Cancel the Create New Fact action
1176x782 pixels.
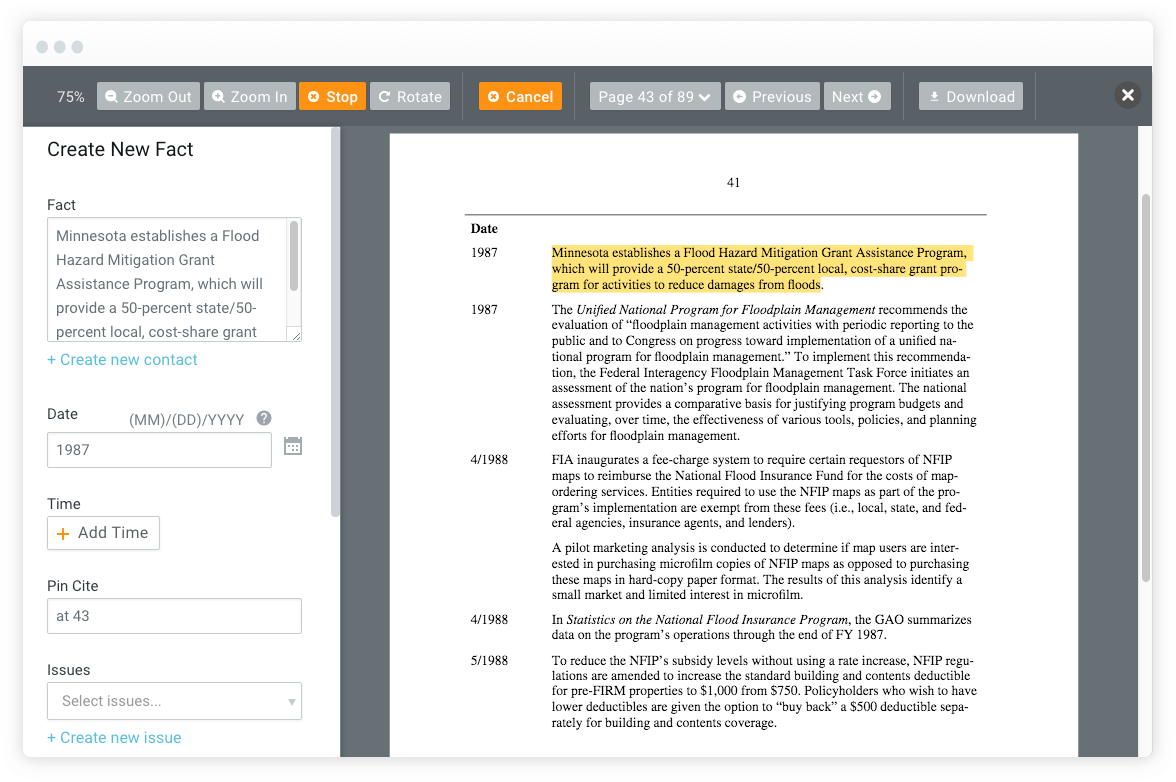tap(520, 96)
